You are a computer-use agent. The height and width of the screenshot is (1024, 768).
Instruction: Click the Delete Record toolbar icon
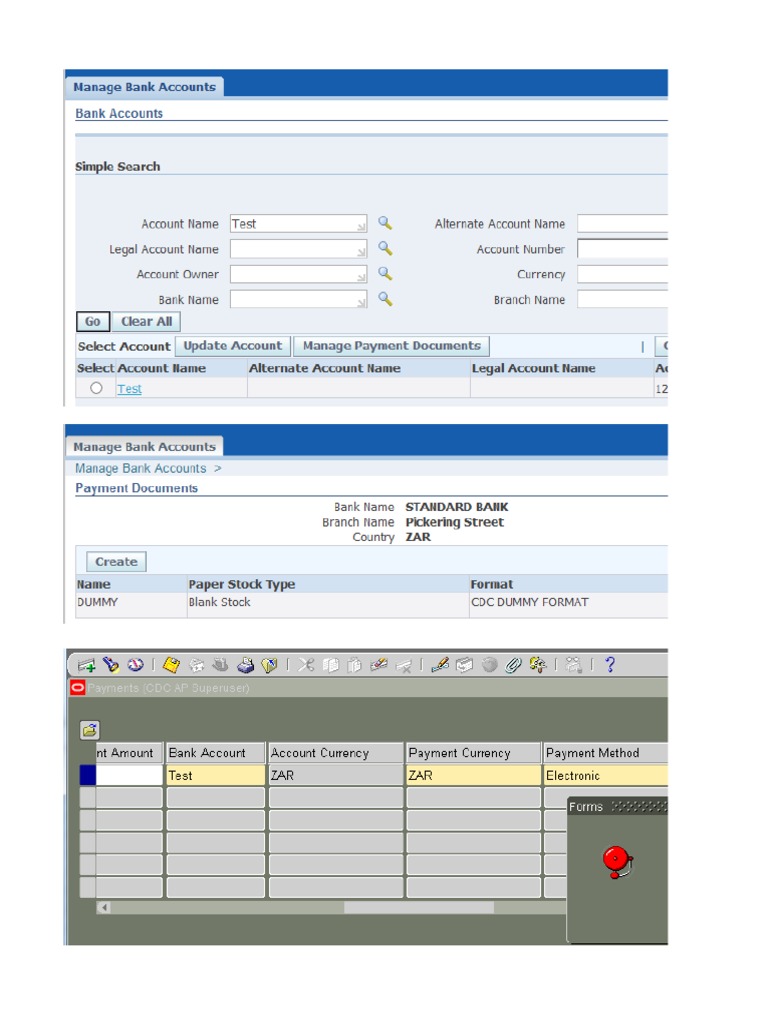coord(404,665)
